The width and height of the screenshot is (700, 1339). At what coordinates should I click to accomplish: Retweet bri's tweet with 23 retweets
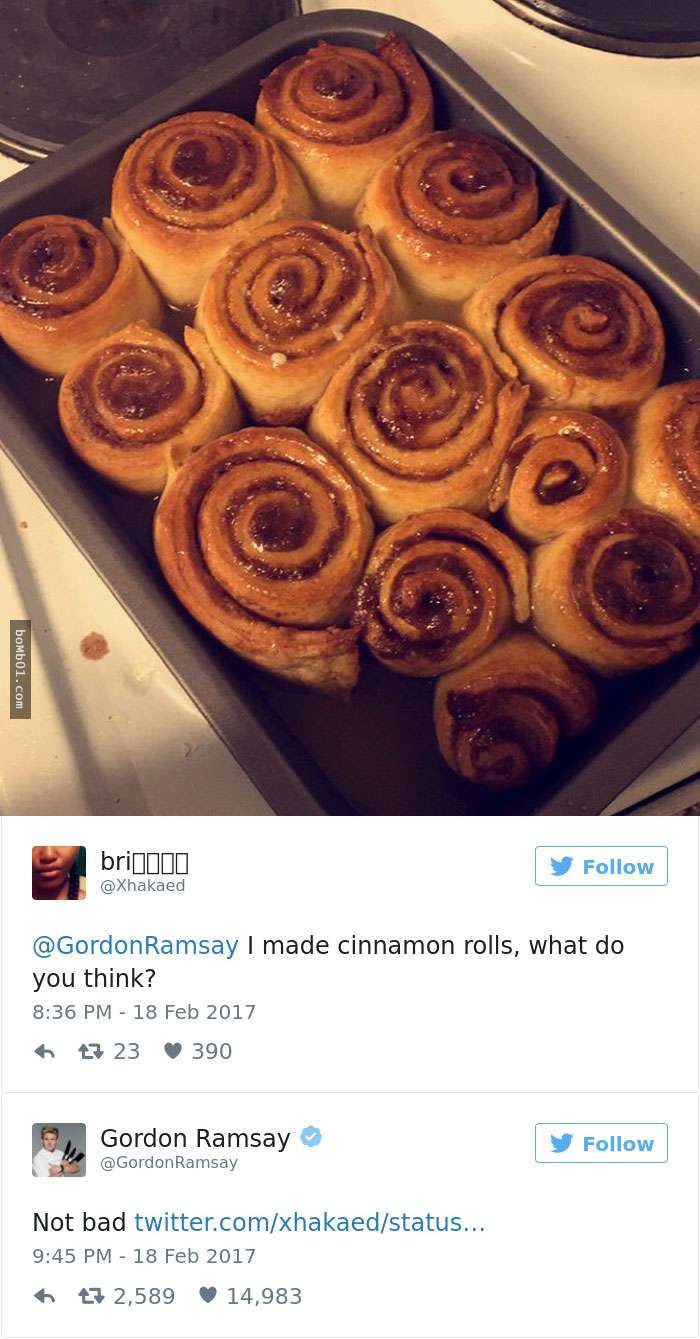coord(92,1052)
